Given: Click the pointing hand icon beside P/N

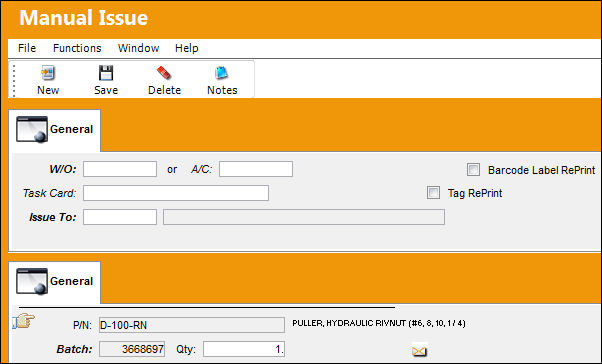Looking at the screenshot, I should [x=23, y=321].
